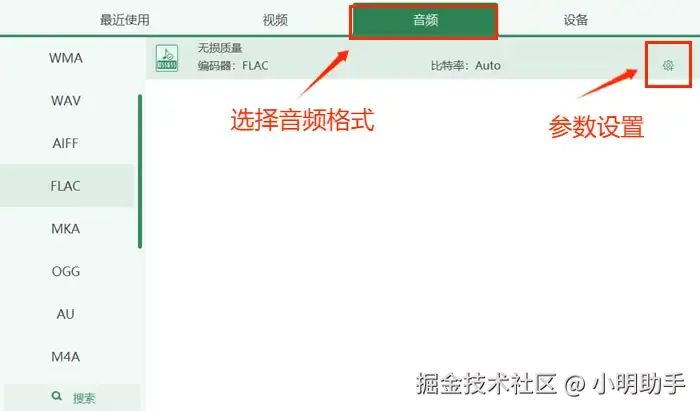Click the 编码器: FLAC text
Screen dimensions: 700x411
[x=233, y=66]
